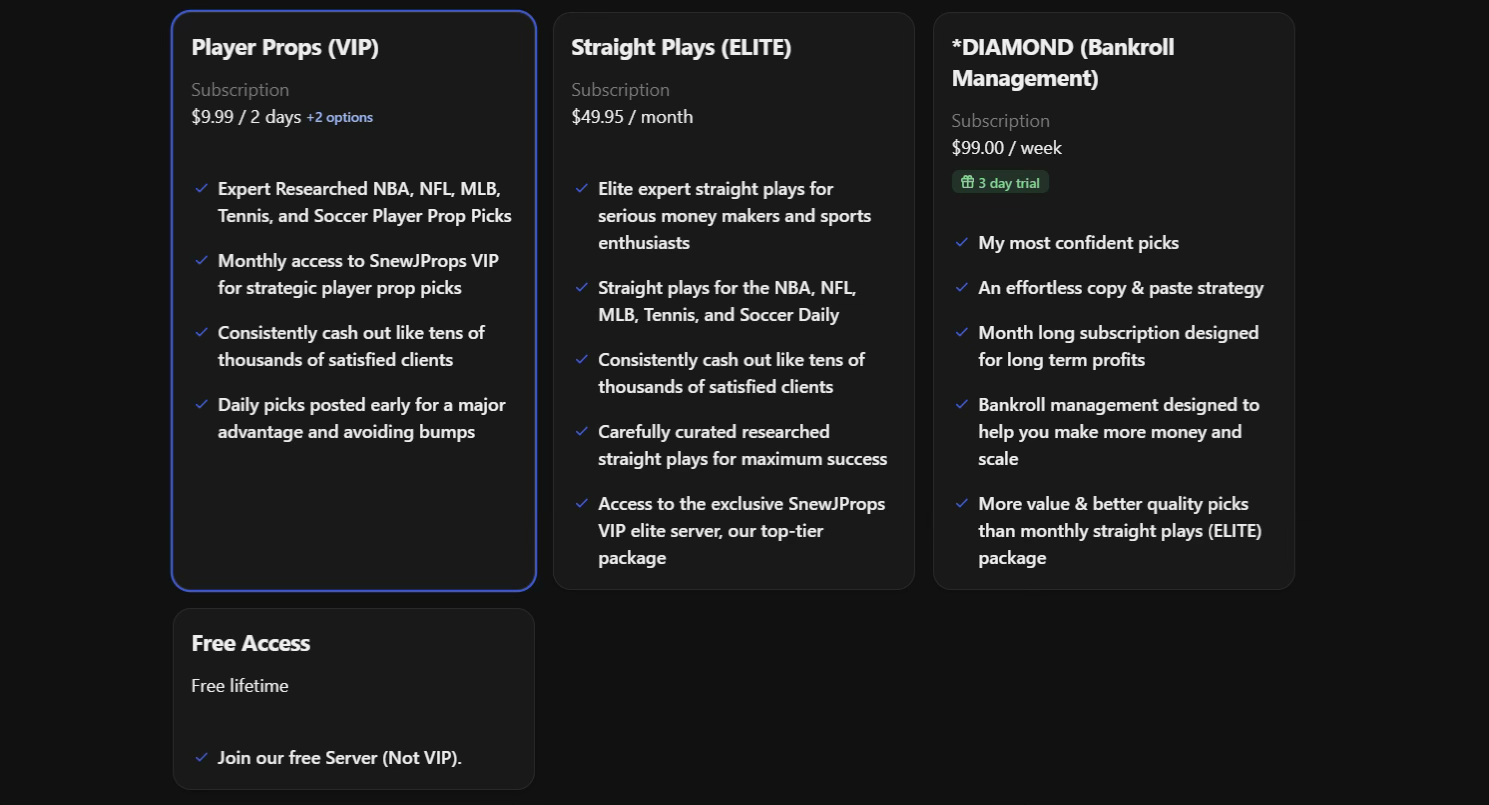Click checkmark by Daily picks posted early
The image size is (1489, 805).
[202, 404]
